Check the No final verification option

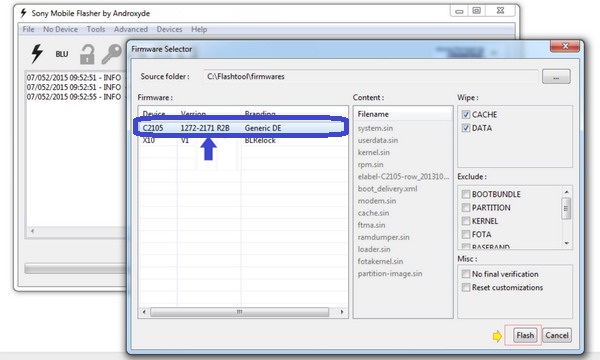tap(466, 274)
